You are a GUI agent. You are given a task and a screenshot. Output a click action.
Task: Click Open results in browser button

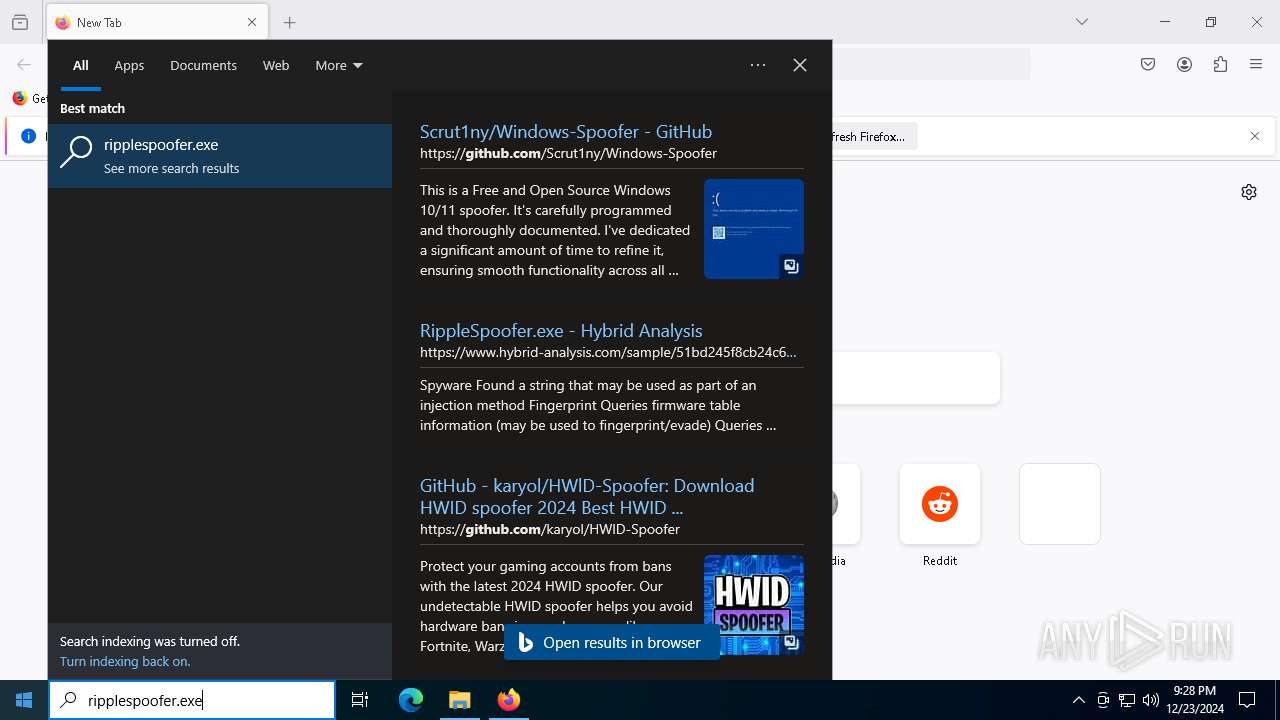point(612,642)
